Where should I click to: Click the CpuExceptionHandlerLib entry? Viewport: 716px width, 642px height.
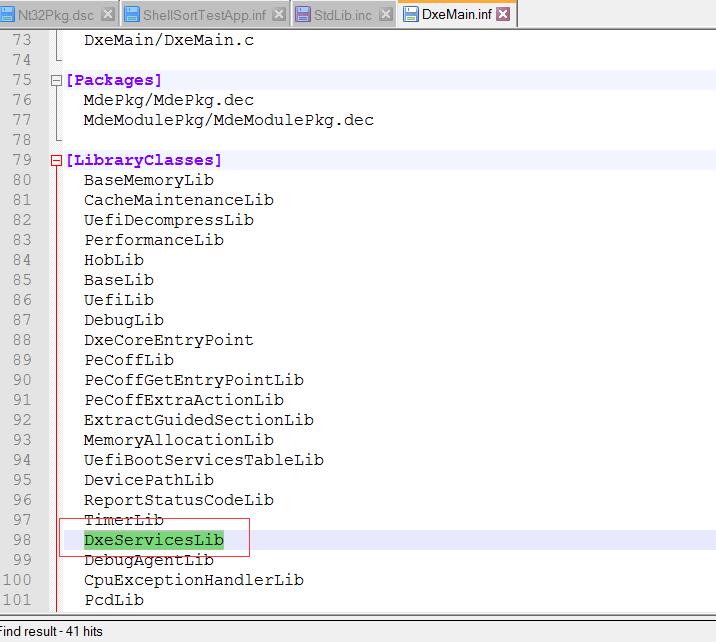pos(194,580)
